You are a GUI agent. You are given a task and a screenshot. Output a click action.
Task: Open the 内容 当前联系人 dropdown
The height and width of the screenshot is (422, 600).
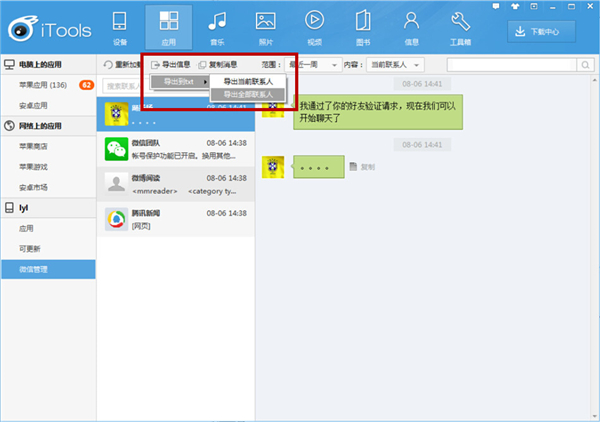pos(395,65)
